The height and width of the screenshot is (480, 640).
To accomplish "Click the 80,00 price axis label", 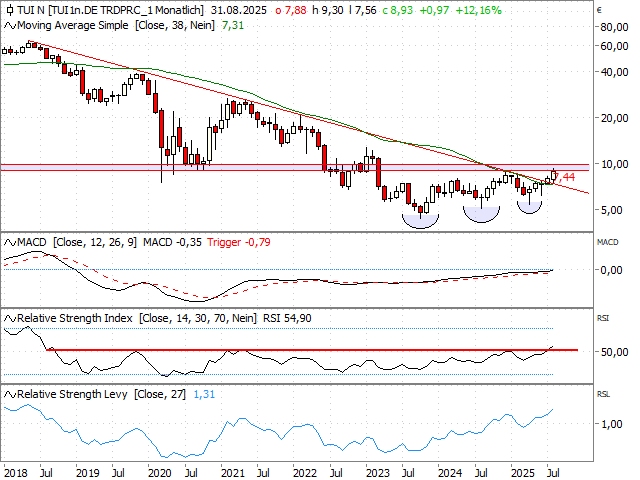I will 614,27.
